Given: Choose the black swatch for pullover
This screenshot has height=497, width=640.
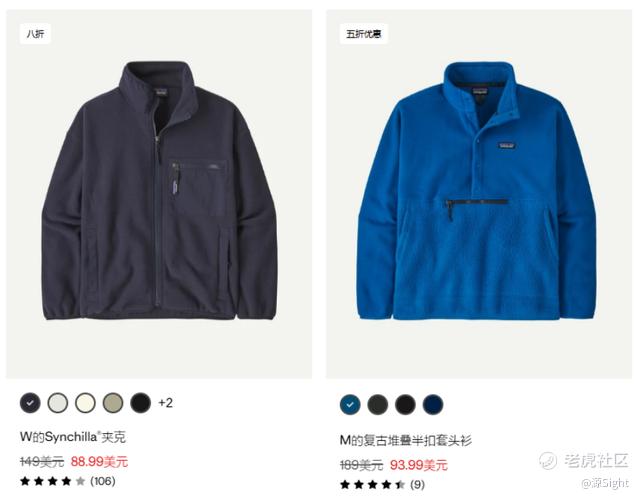Looking at the screenshot, I should [x=405, y=404].
